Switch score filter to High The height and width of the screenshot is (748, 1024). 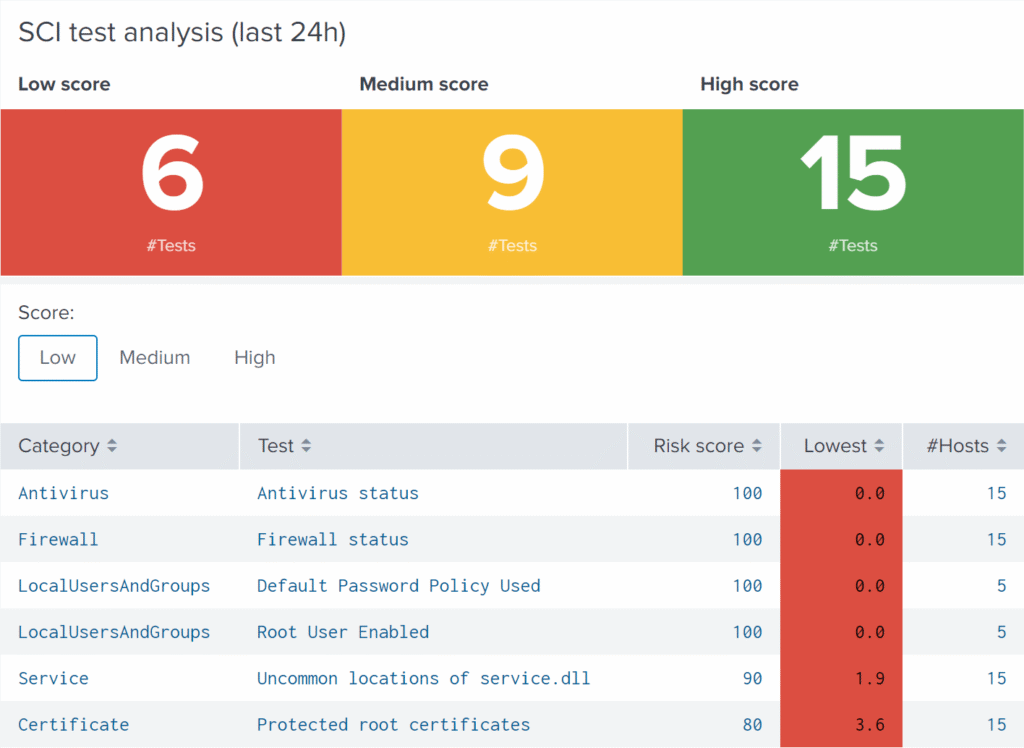(255, 358)
